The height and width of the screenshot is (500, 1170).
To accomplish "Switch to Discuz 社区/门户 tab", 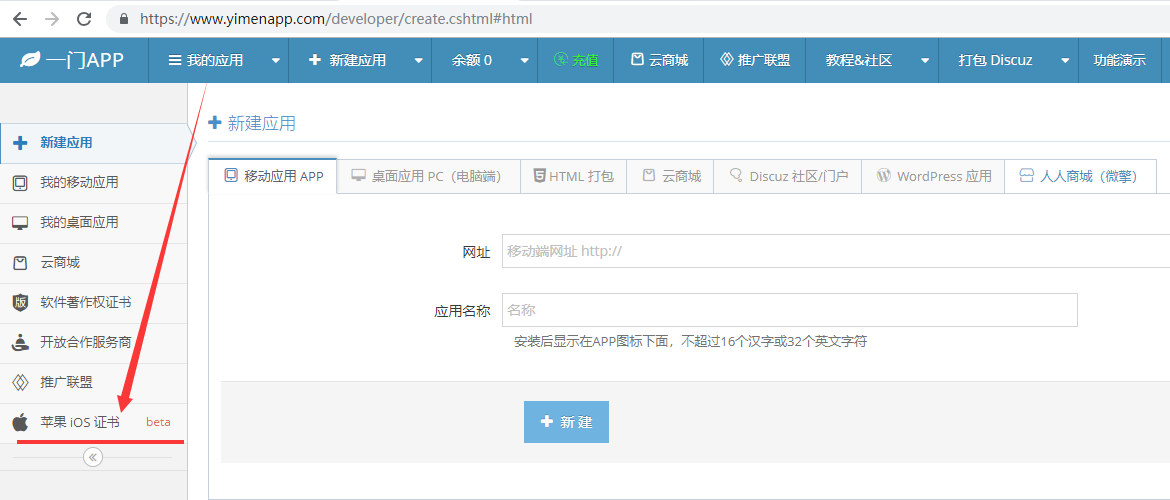I will pos(788,176).
